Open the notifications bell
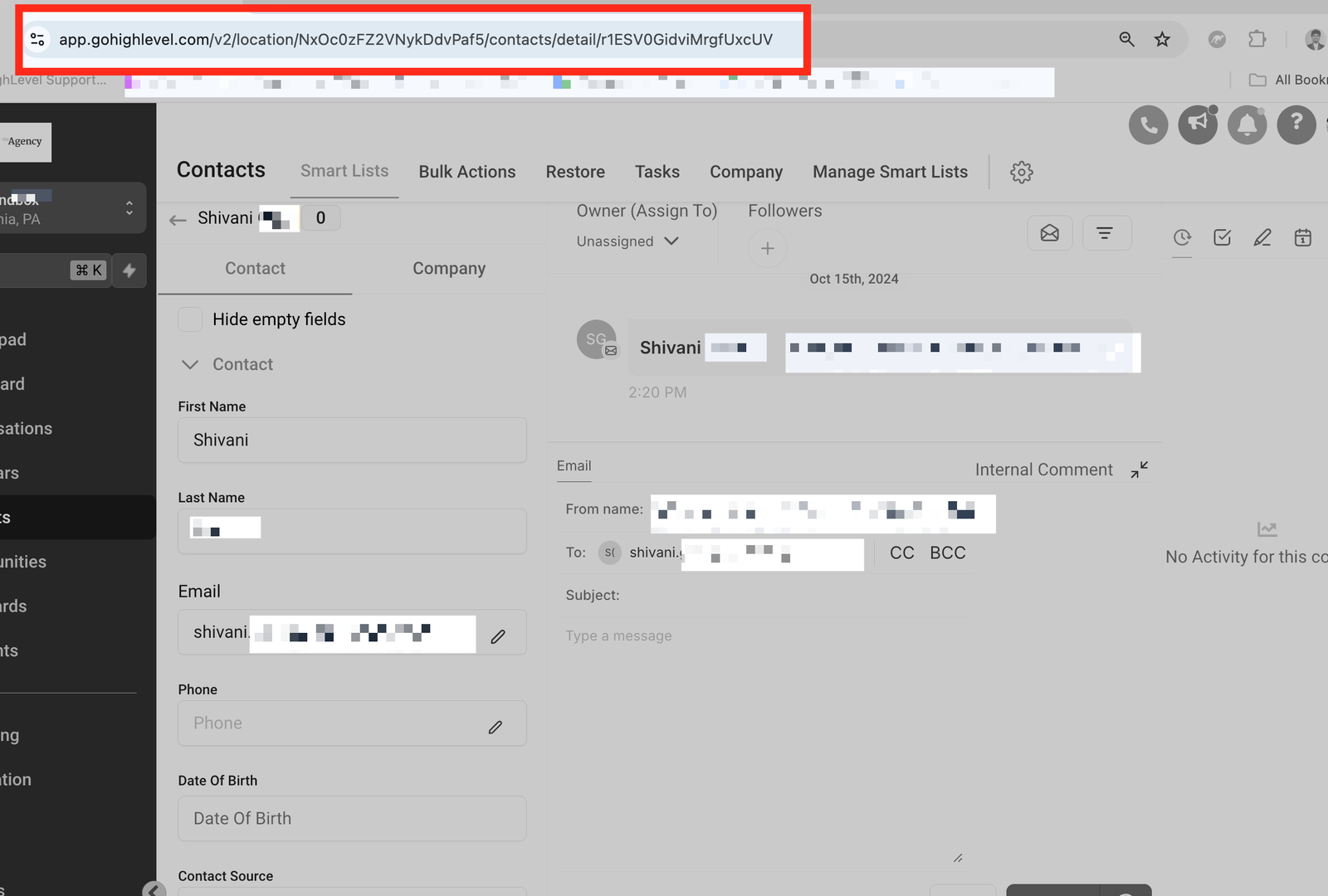The height and width of the screenshot is (896, 1328). point(1247,125)
